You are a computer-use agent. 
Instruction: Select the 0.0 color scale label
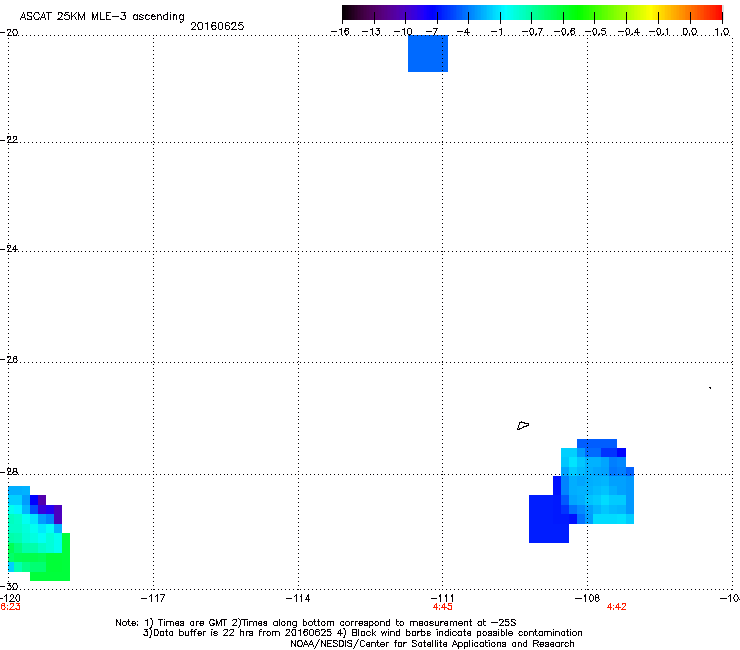coord(690,32)
